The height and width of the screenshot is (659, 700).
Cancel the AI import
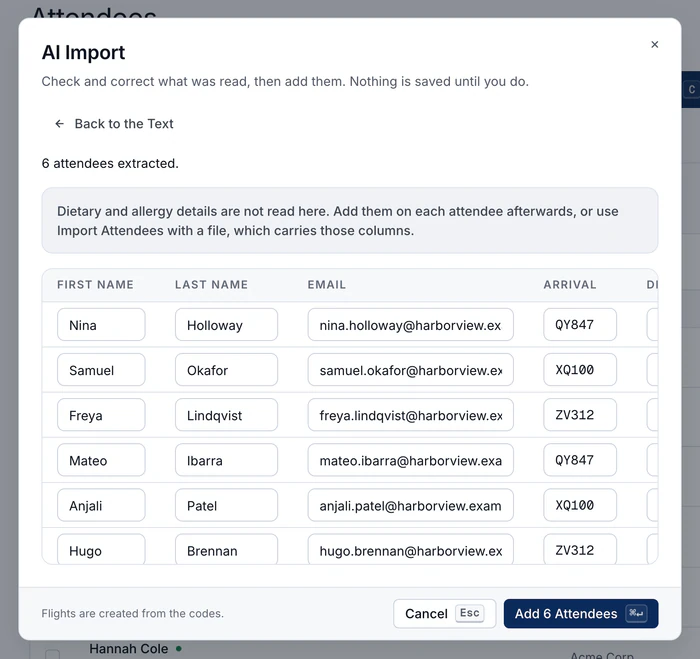point(444,613)
